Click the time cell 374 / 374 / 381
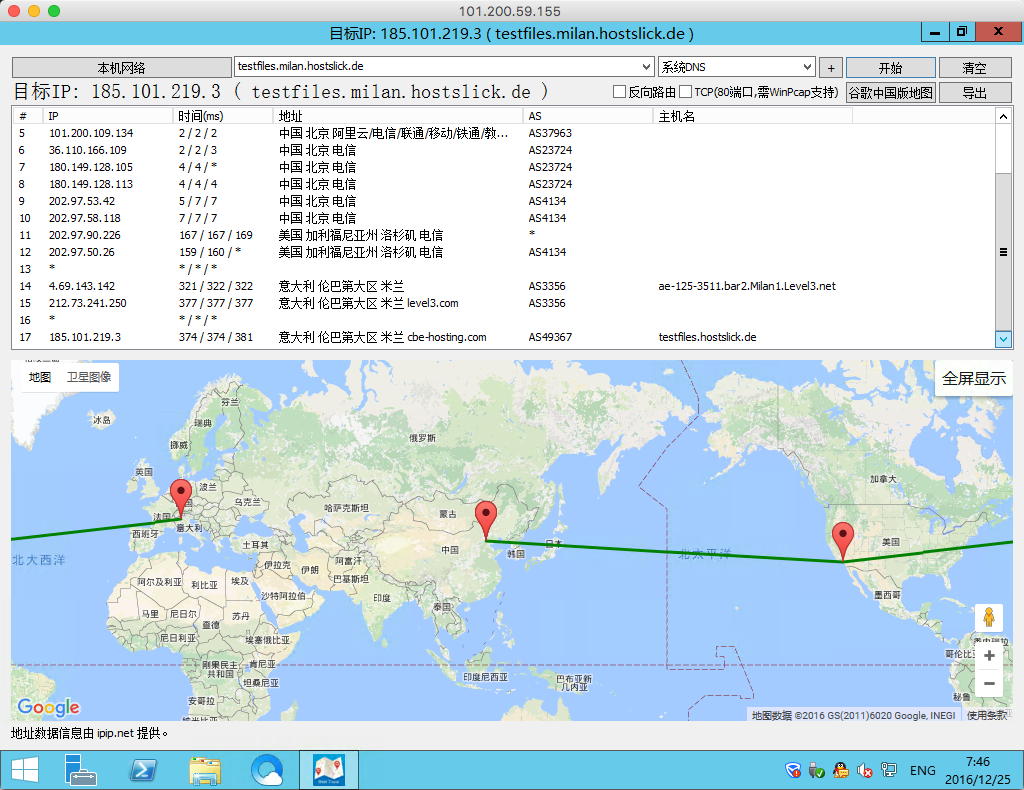This screenshot has height=790, width=1024. (216, 337)
